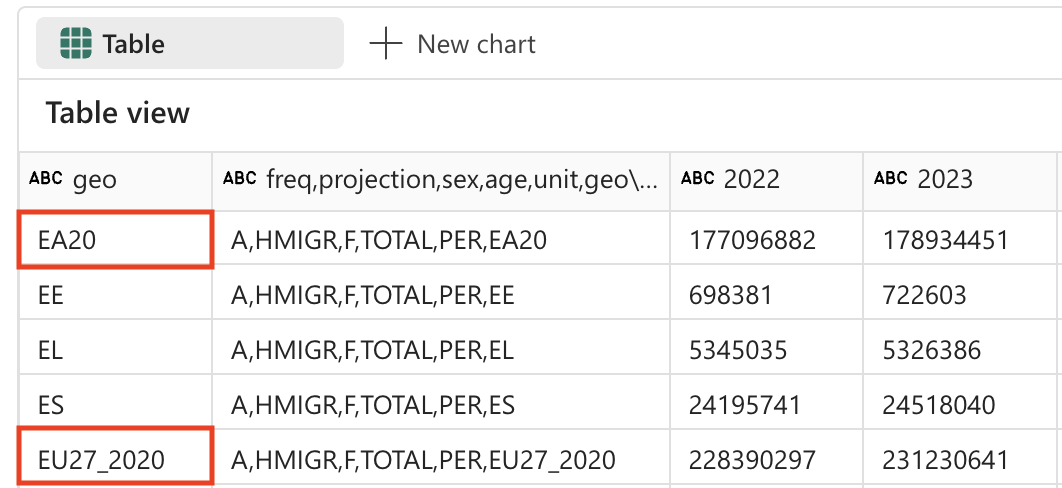This screenshot has height=488, width=1062.
Task: Click cell A,HMIGR,F,TOTAL,PER,EE
Action: point(441,294)
